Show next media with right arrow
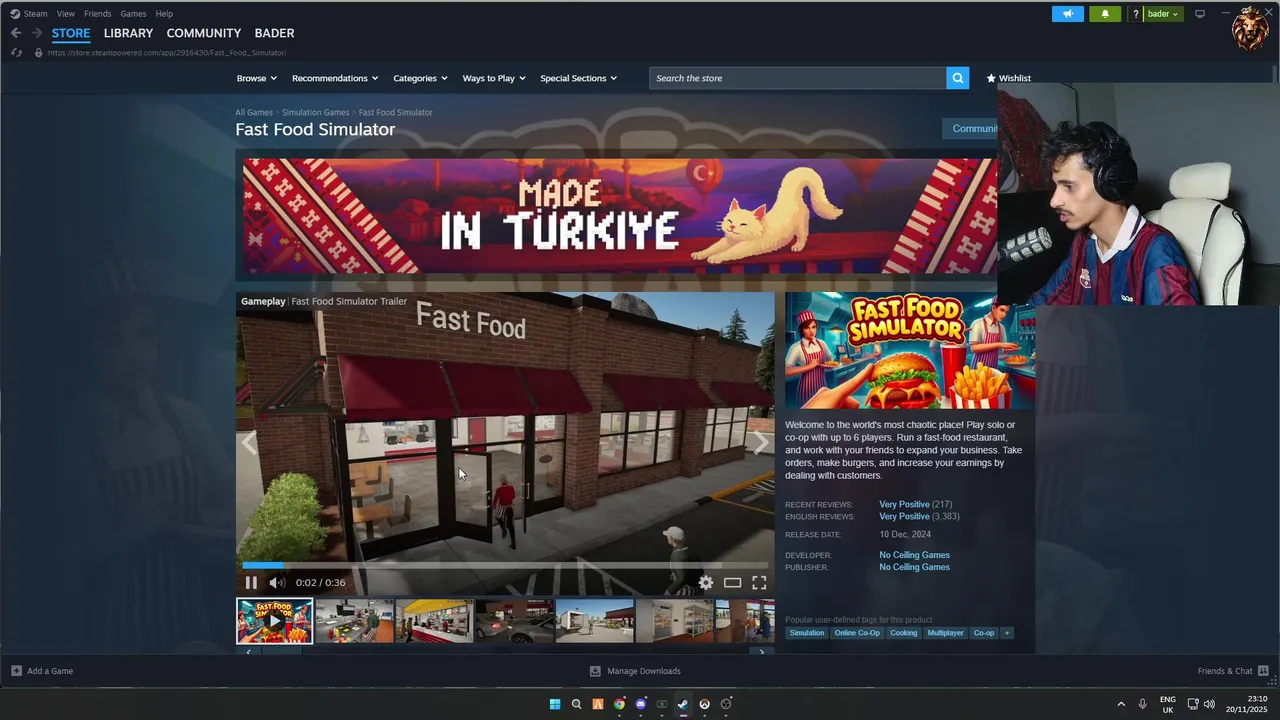 click(761, 443)
